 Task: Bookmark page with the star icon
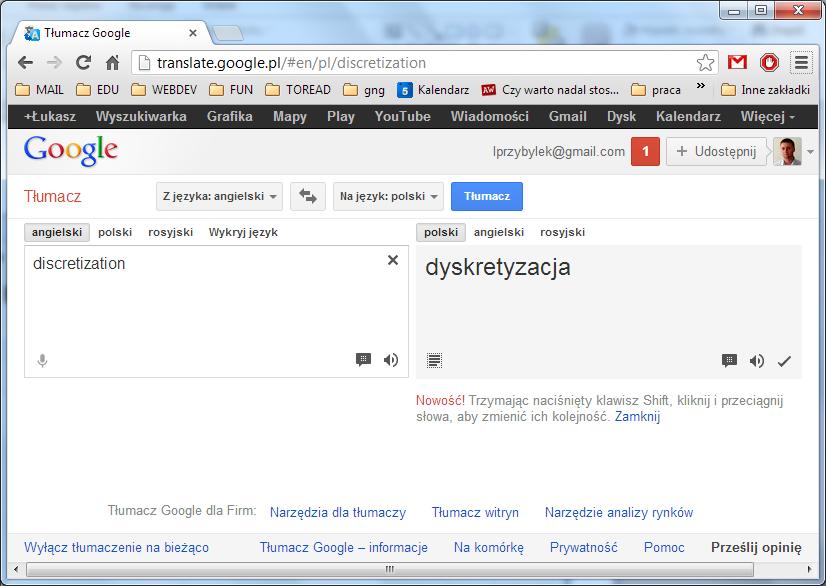click(705, 63)
